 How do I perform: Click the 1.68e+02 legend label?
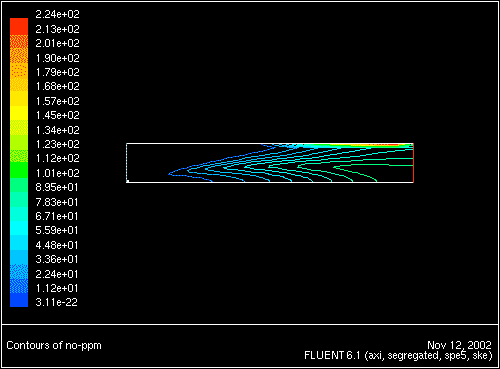(57, 86)
